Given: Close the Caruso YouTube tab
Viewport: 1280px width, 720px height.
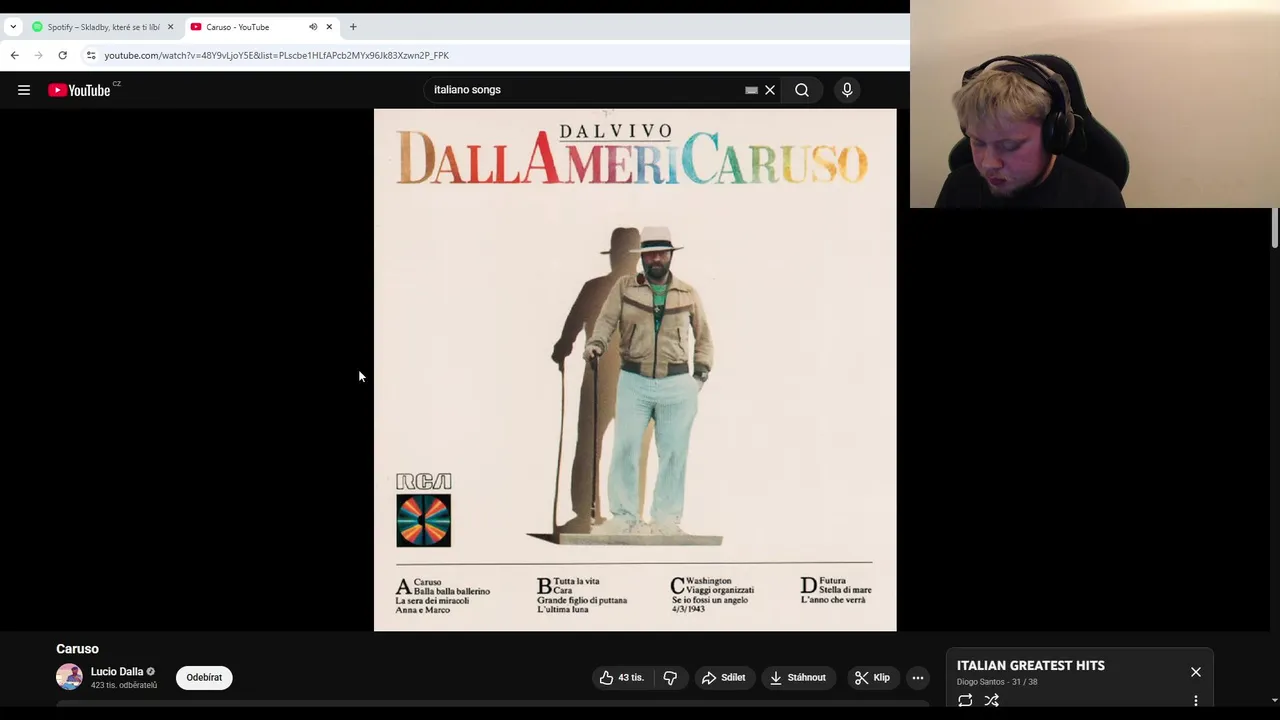Looking at the screenshot, I should coord(329,27).
